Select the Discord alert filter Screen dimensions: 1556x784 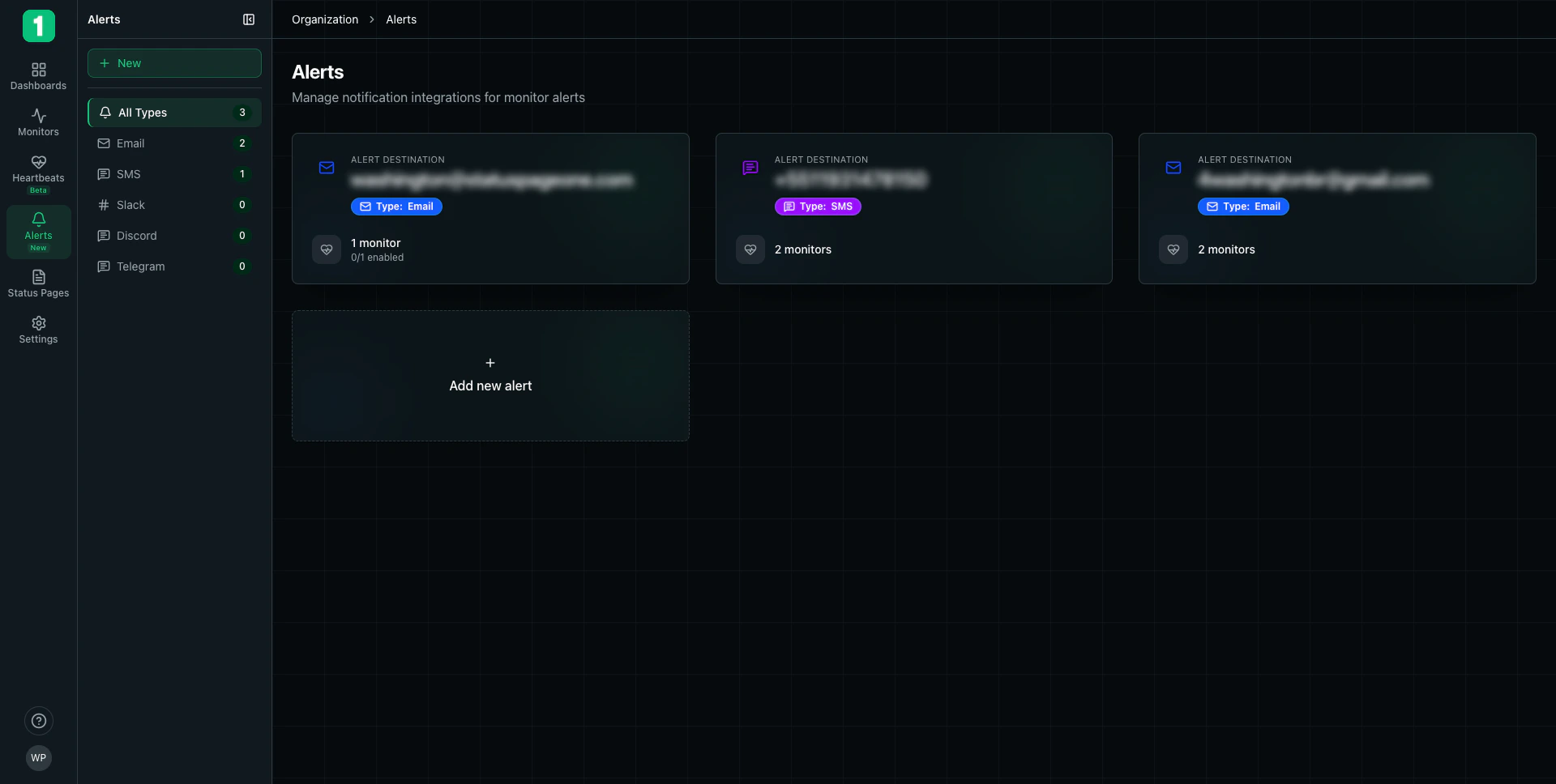173,236
